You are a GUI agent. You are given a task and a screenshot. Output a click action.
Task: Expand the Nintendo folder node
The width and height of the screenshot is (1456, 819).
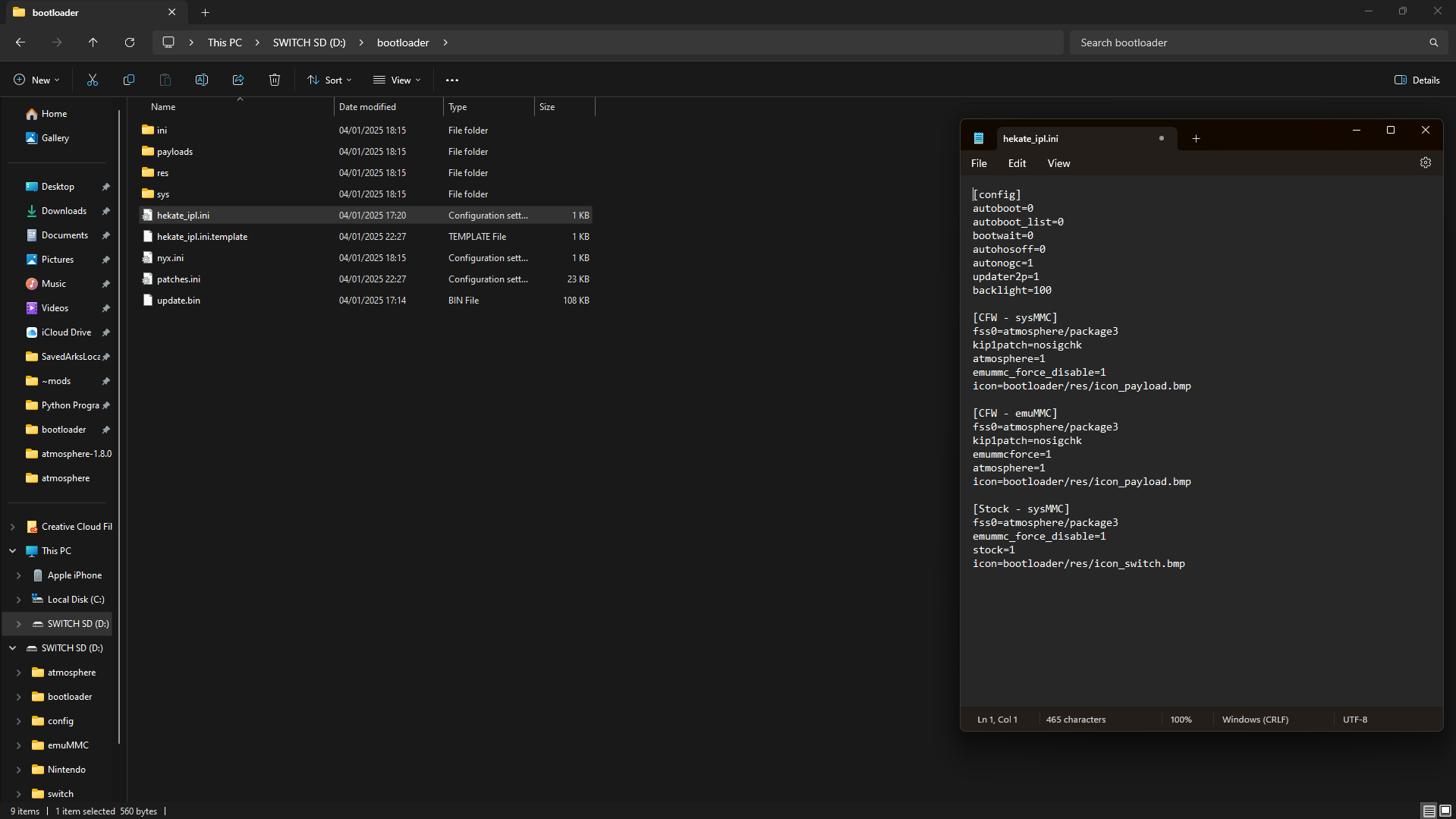click(x=19, y=770)
